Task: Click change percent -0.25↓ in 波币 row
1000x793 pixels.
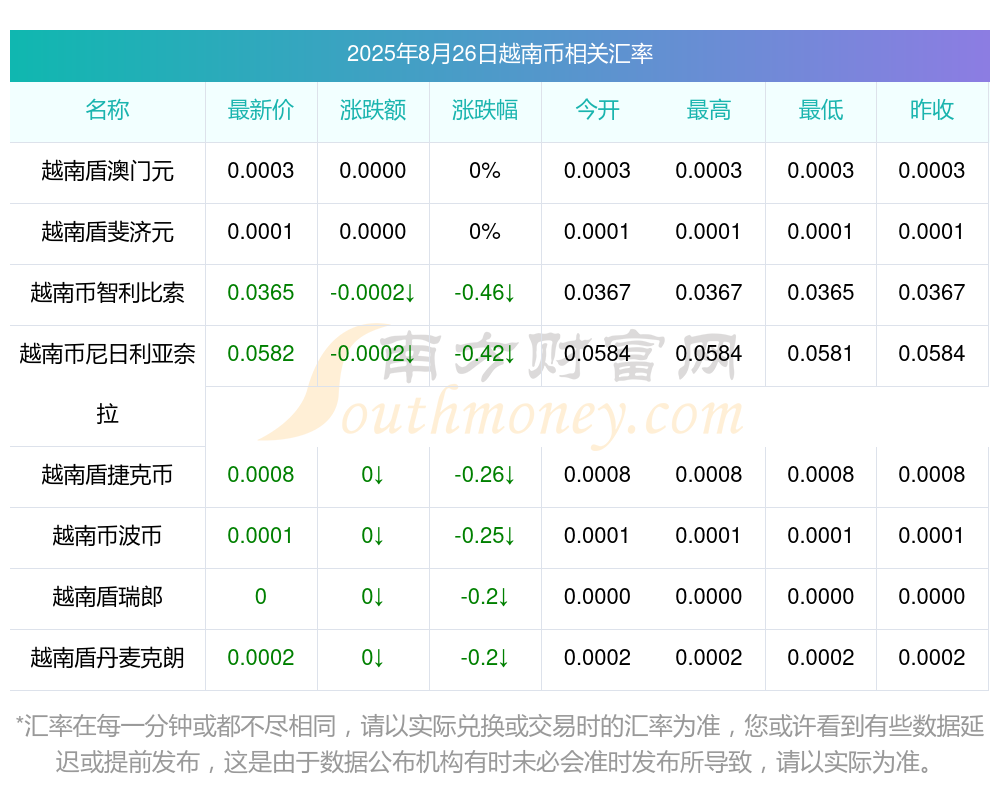Action: [485, 536]
